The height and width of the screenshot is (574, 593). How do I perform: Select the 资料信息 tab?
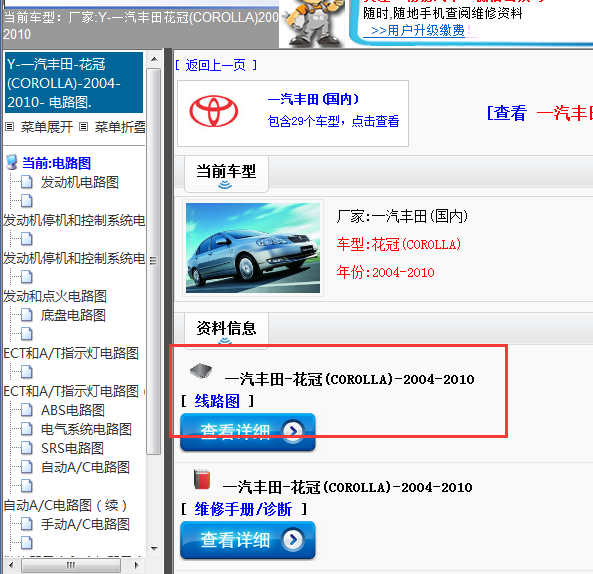[226, 329]
